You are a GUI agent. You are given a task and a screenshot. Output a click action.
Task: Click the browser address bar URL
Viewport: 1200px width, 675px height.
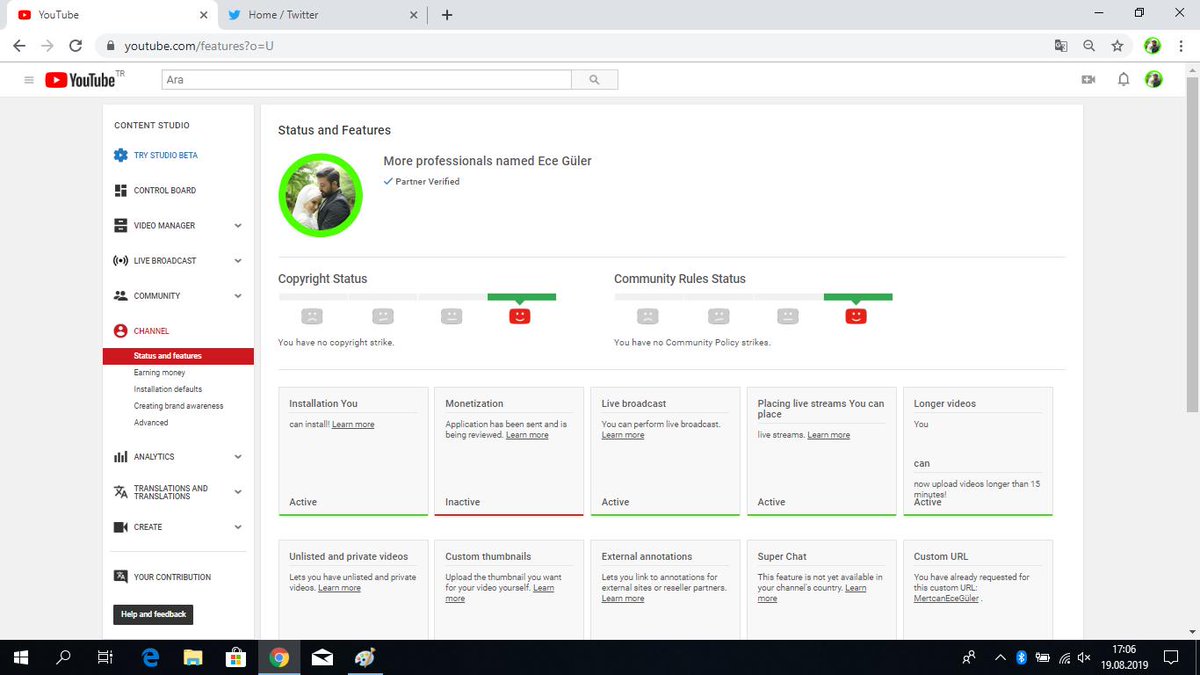click(x=199, y=46)
